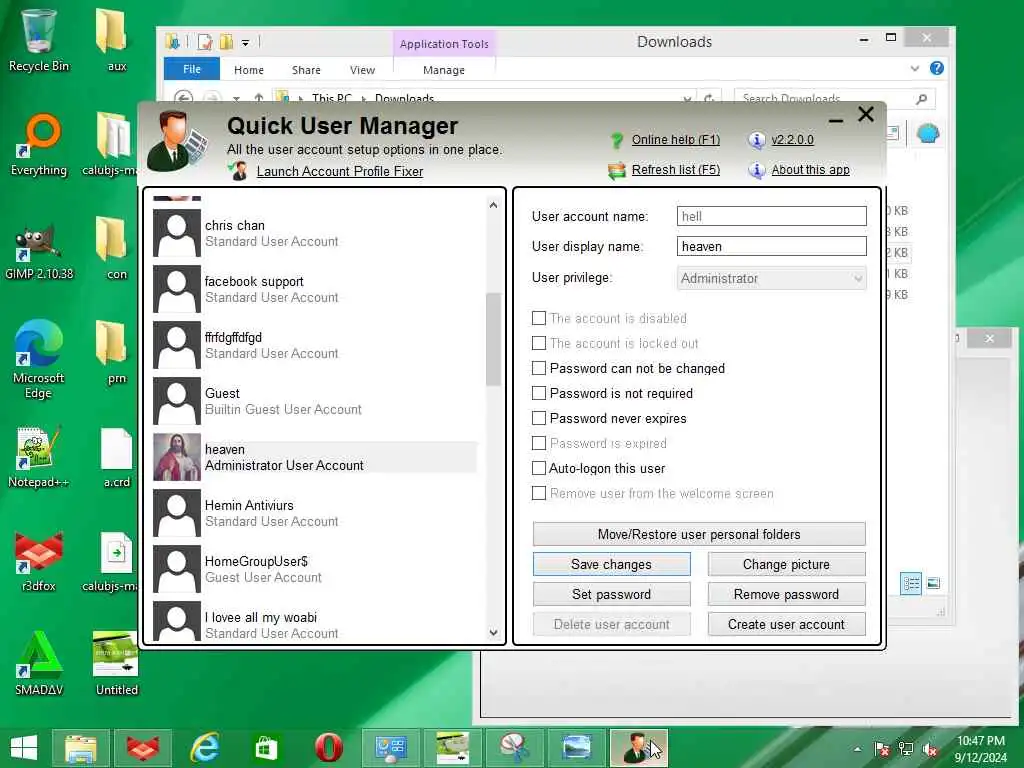The image size is (1024, 768).
Task: Enable Password is not required
Action: (x=539, y=393)
